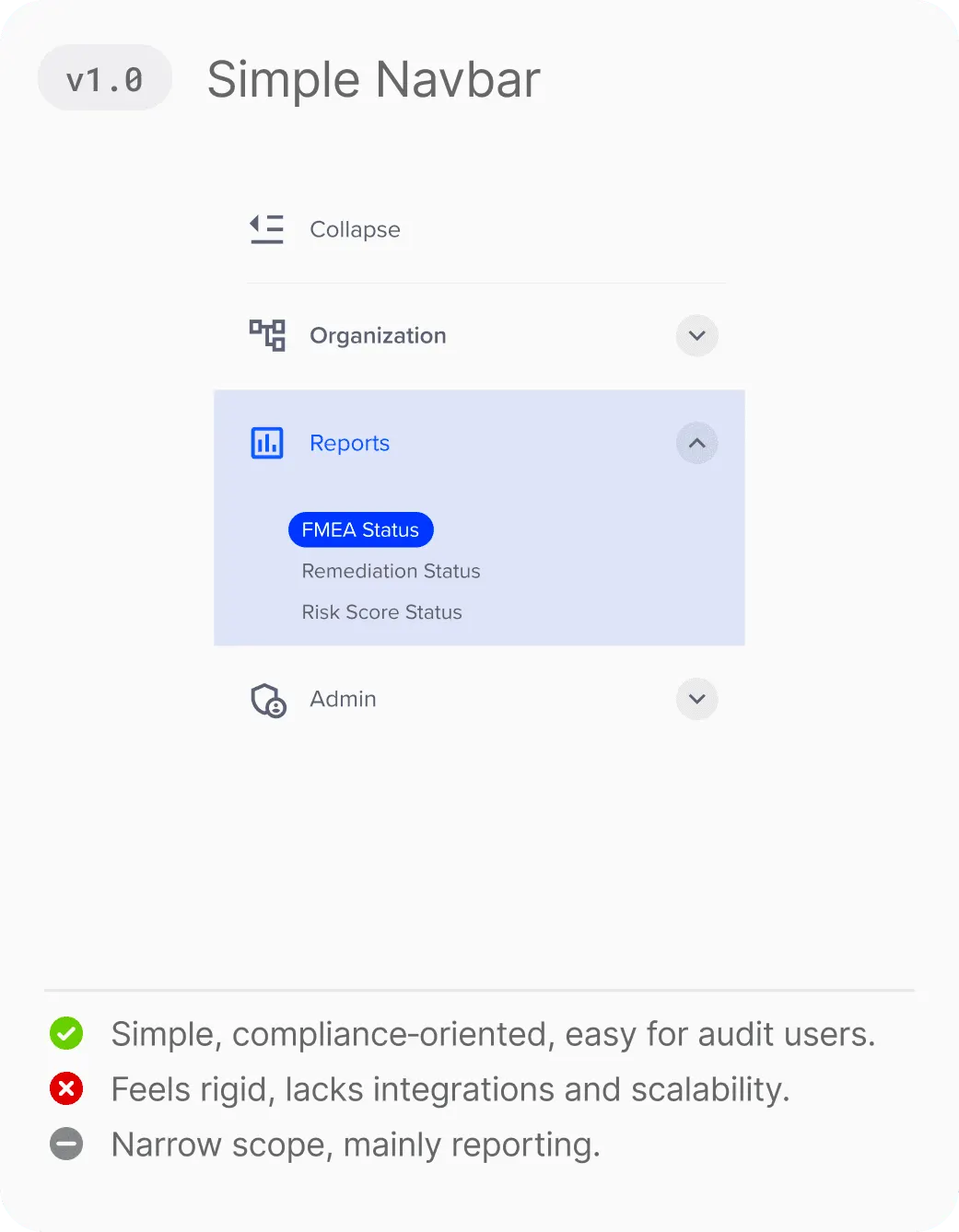Viewport: 959px width, 1232px height.
Task: Expand the Admin section chevron
Action: point(697,699)
